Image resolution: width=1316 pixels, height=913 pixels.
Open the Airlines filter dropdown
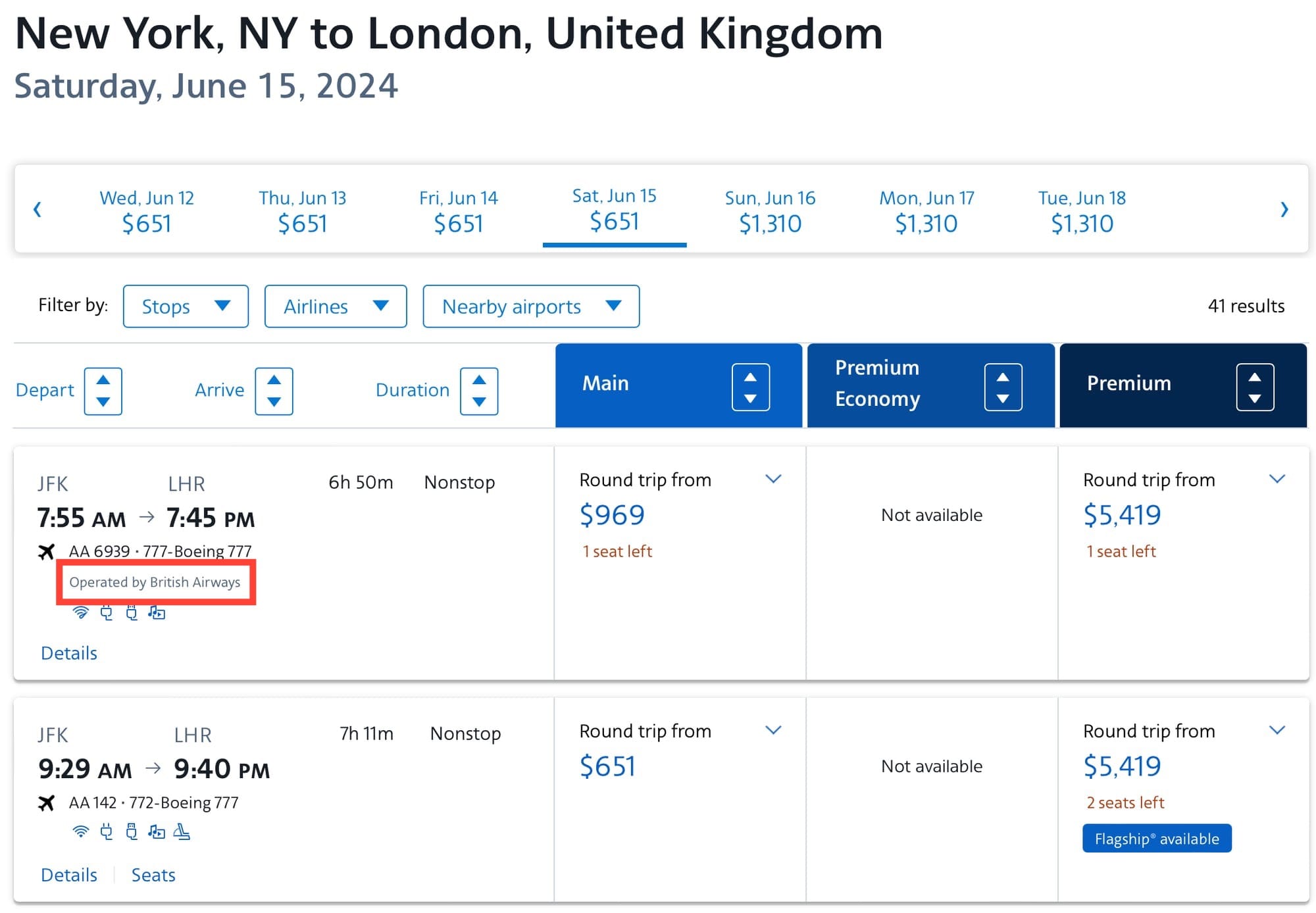[x=336, y=307]
